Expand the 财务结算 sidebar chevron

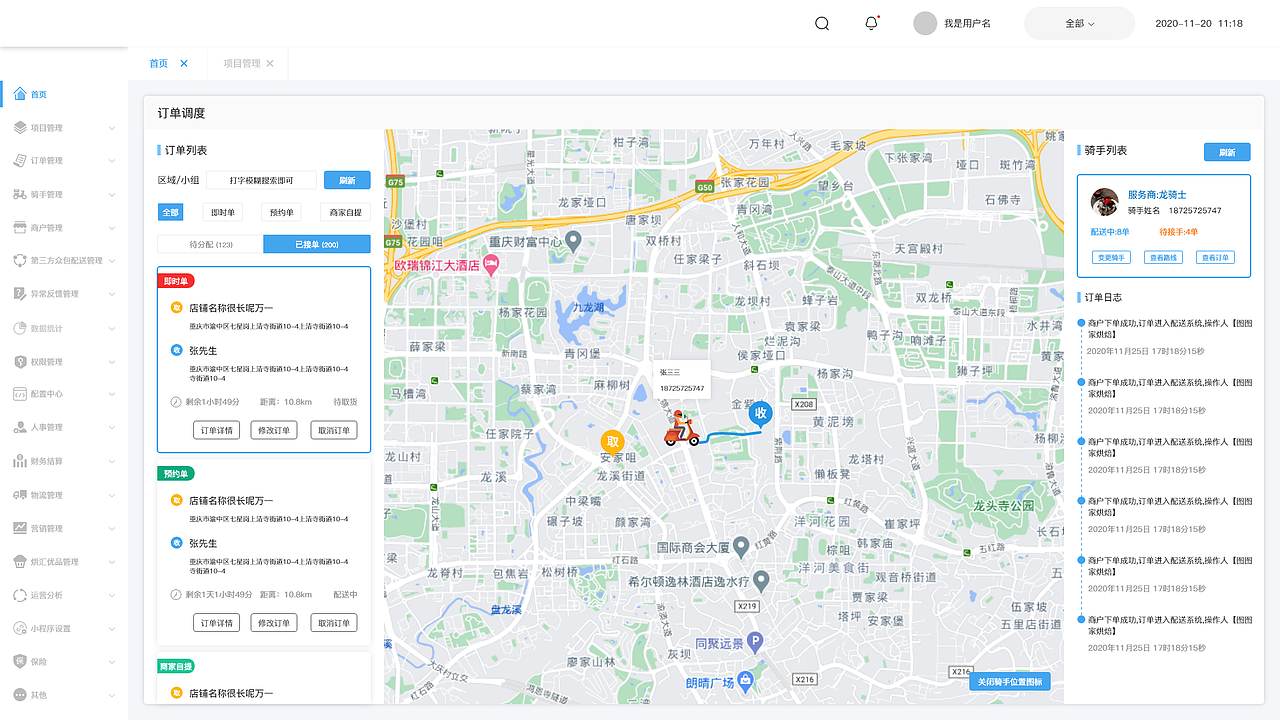pos(112,462)
